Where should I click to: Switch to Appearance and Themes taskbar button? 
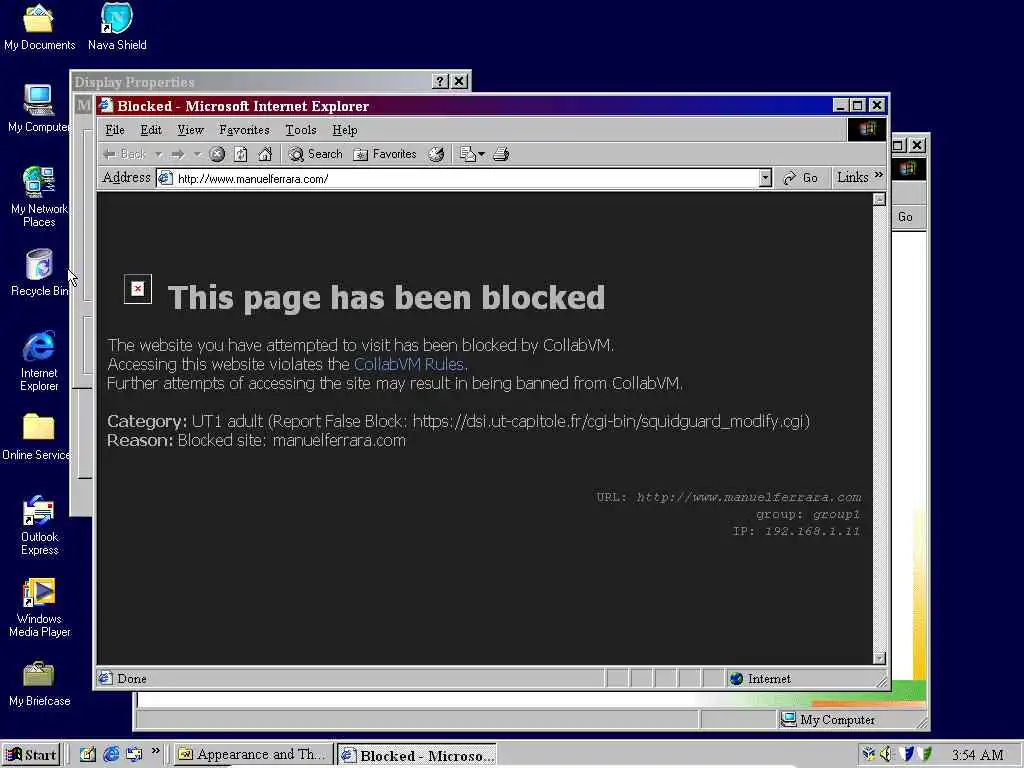point(253,755)
